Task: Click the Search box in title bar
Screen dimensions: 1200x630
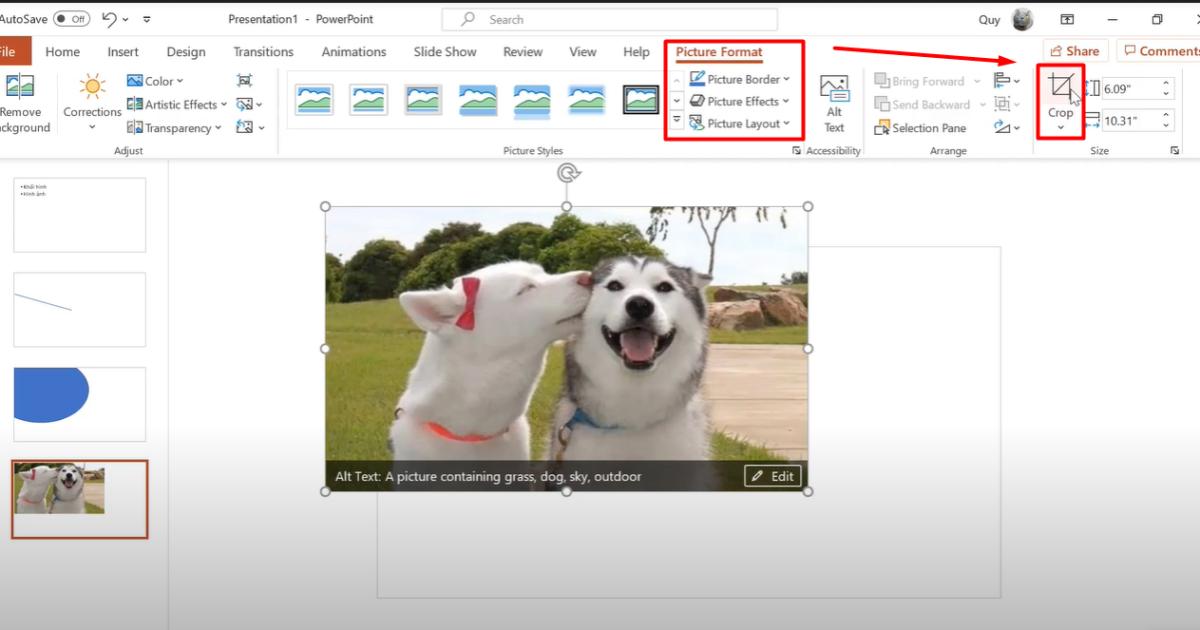Action: coord(610,19)
